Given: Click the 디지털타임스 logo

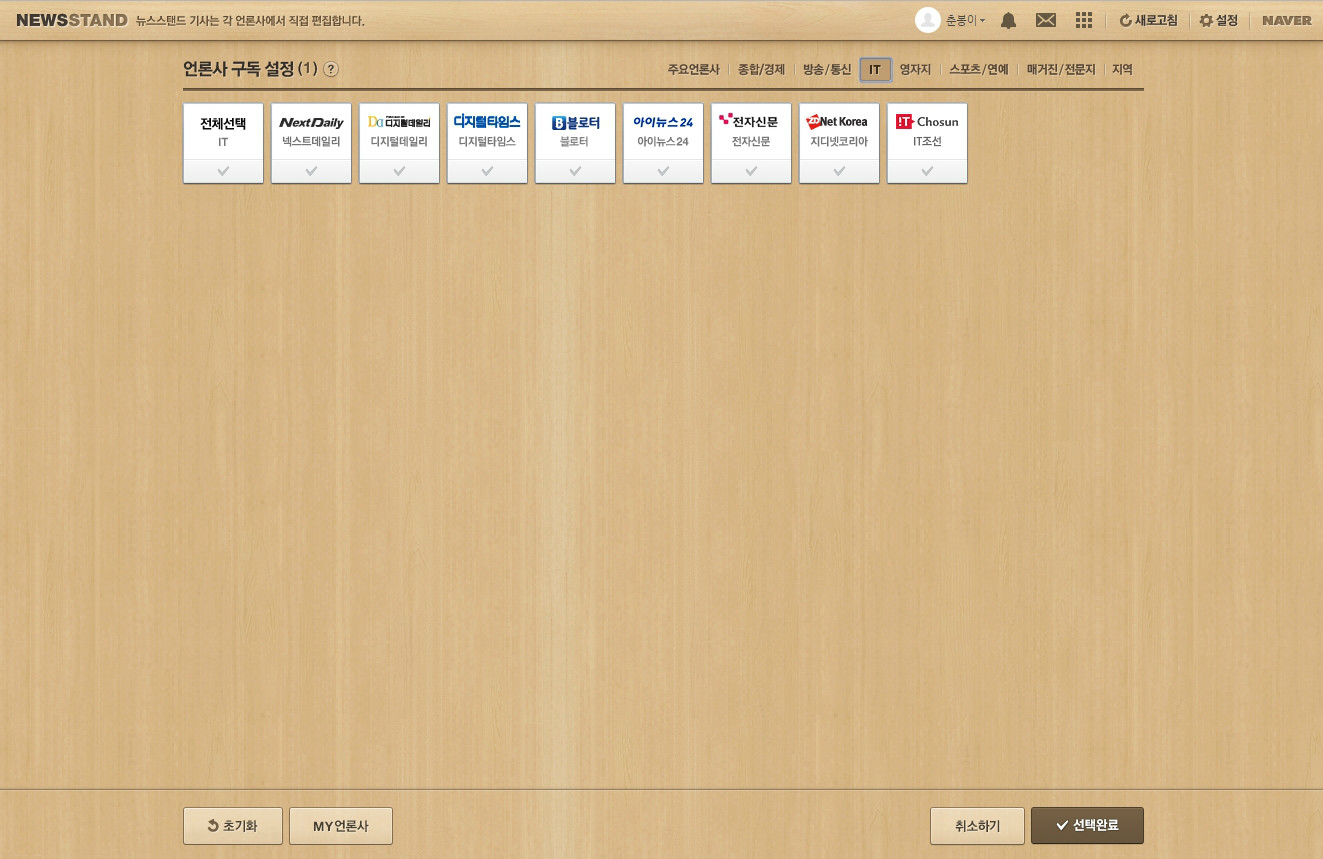Looking at the screenshot, I should pyautogui.click(x=487, y=121).
